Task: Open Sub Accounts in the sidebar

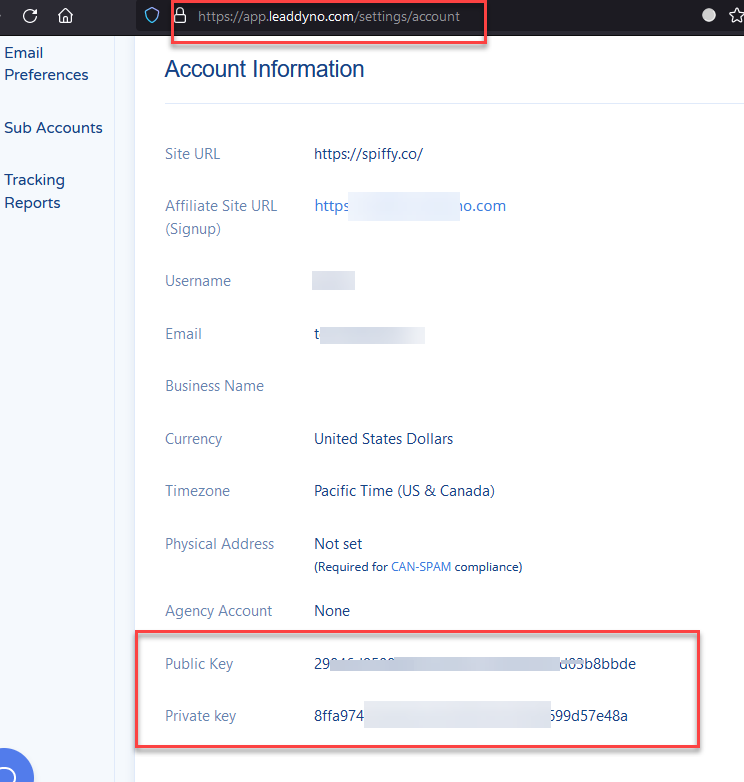Action: pos(53,128)
